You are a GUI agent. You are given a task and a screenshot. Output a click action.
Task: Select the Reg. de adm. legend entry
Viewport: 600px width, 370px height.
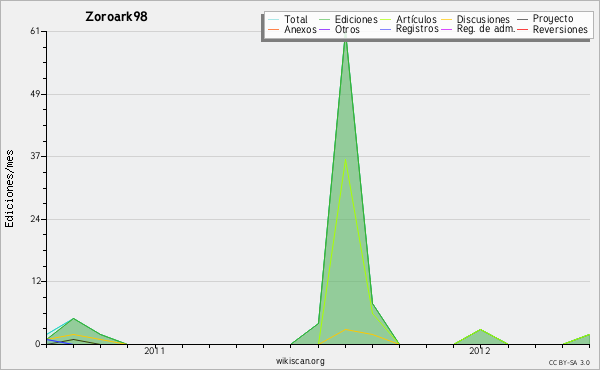pos(486,29)
